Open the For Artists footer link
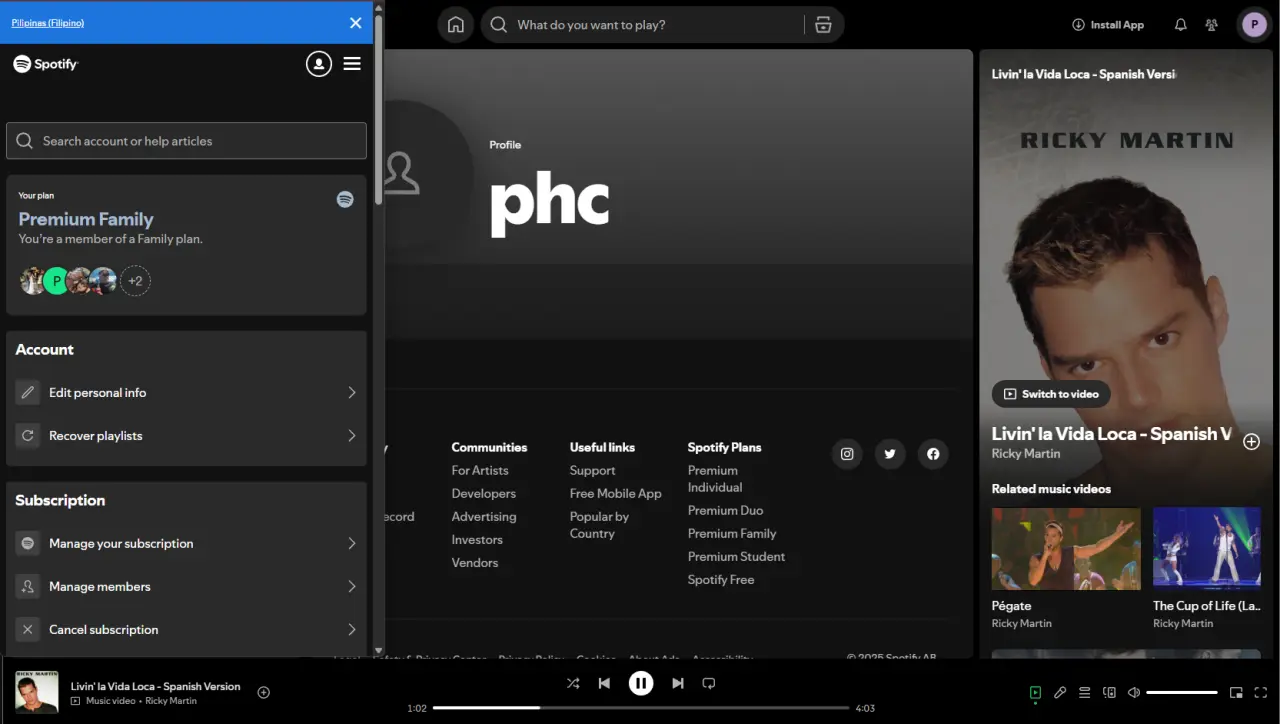 point(480,471)
